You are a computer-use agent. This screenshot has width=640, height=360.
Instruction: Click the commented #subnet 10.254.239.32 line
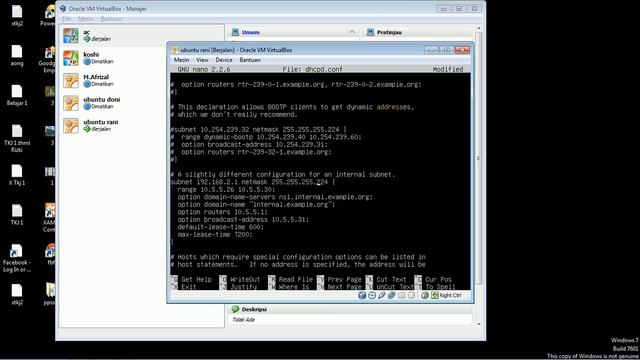[258, 129]
